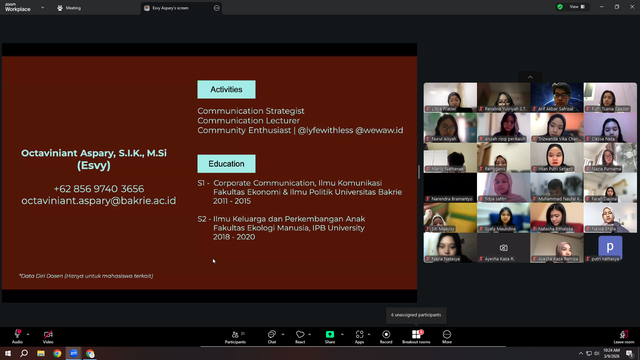This screenshot has height=360, width=640.
Task: Select Fidya Safitri's video tile
Action: click(504, 187)
